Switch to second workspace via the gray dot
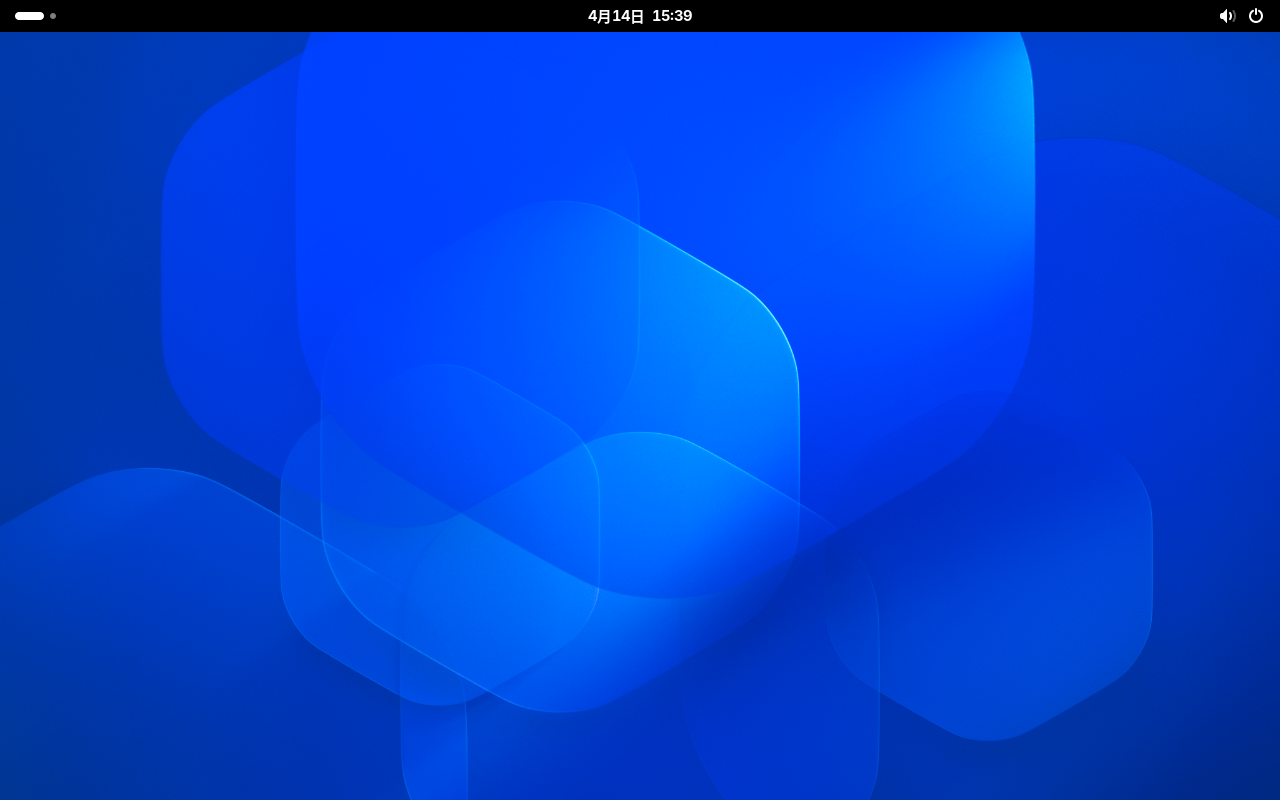The height and width of the screenshot is (800, 1280). [53, 16]
